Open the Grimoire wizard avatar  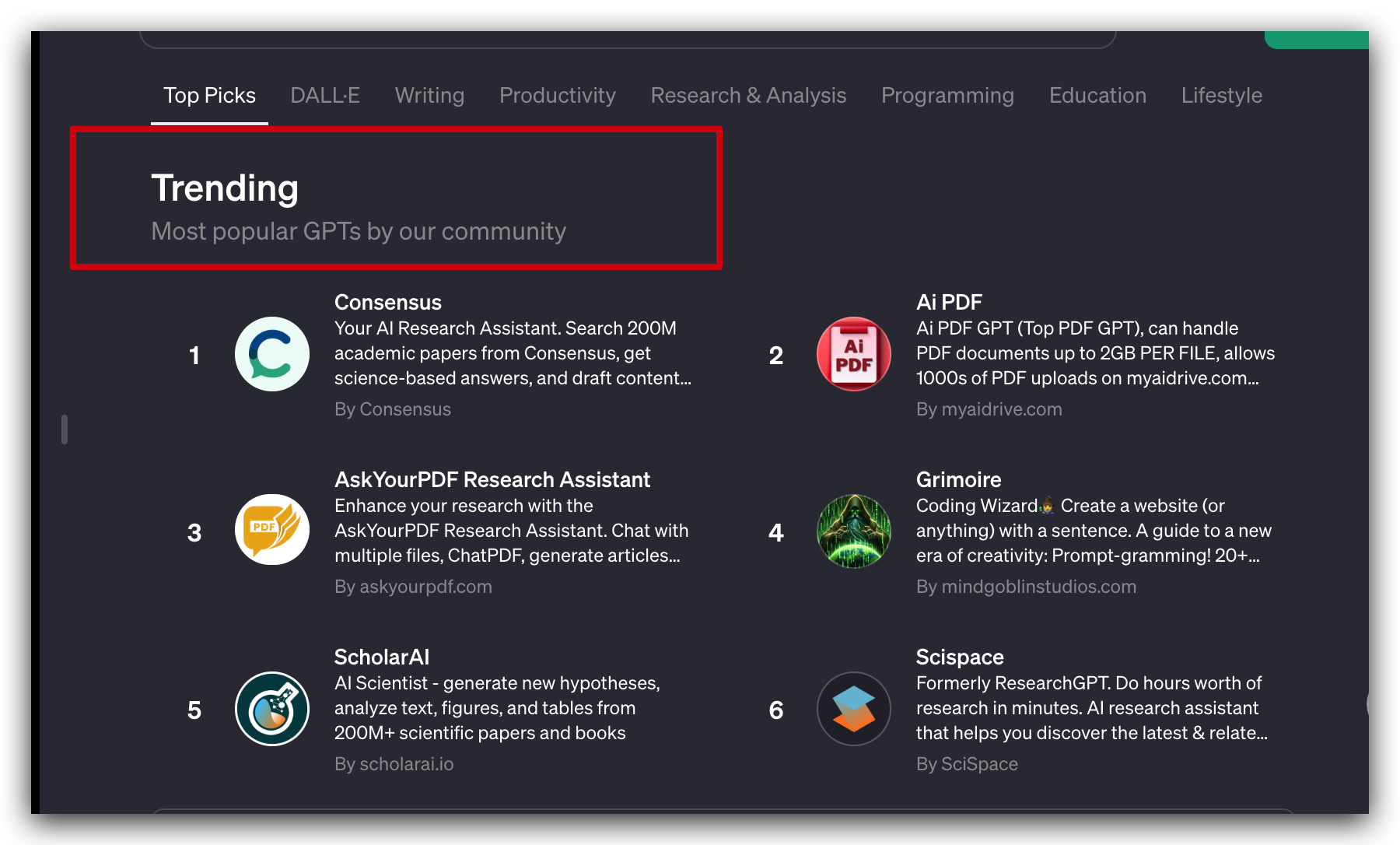pyautogui.click(x=854, y=531)
